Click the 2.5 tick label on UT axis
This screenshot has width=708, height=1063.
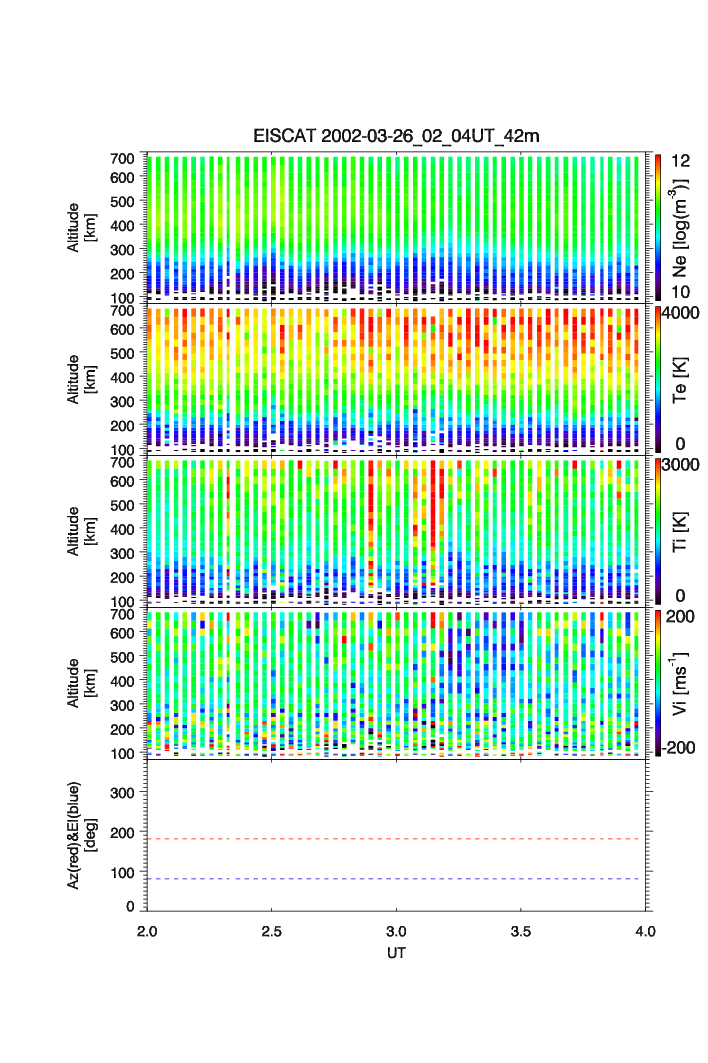tap(272, 931)
